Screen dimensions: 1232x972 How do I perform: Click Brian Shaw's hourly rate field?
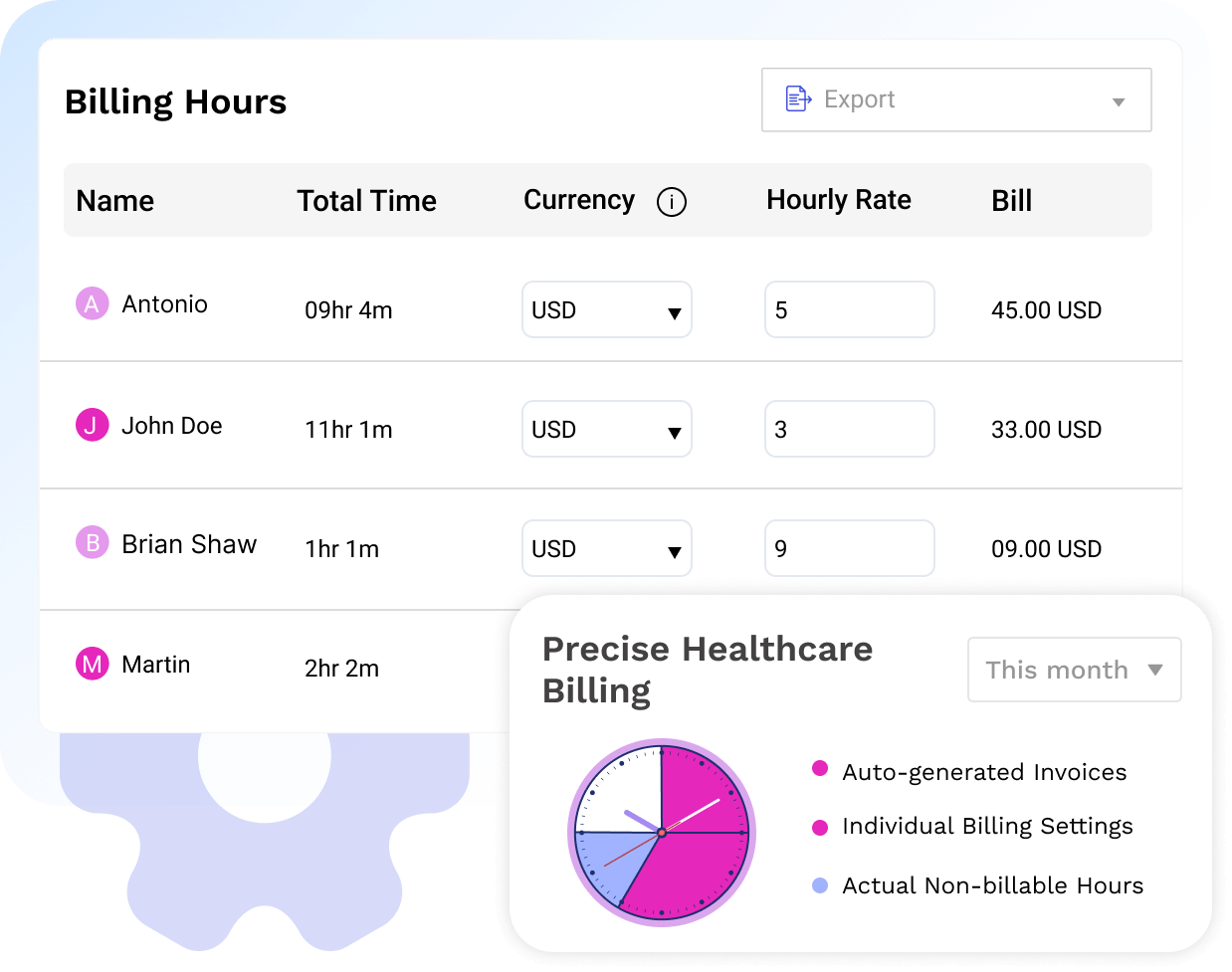850,548
